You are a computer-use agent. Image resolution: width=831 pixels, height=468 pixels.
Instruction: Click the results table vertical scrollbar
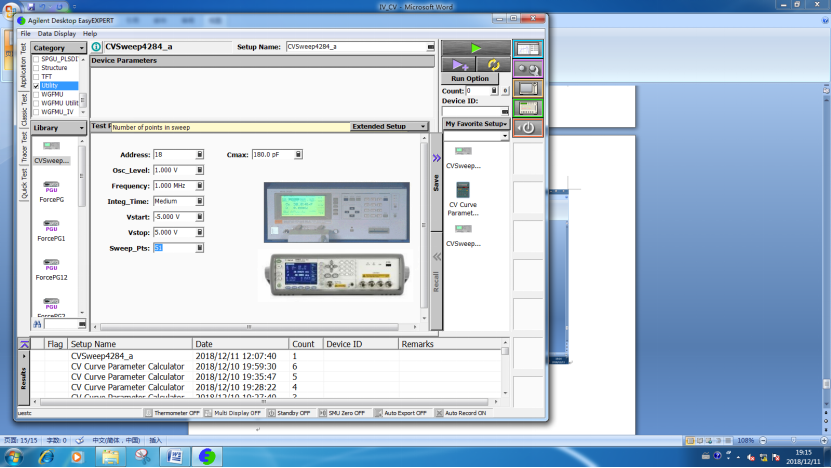click(505, 369)
